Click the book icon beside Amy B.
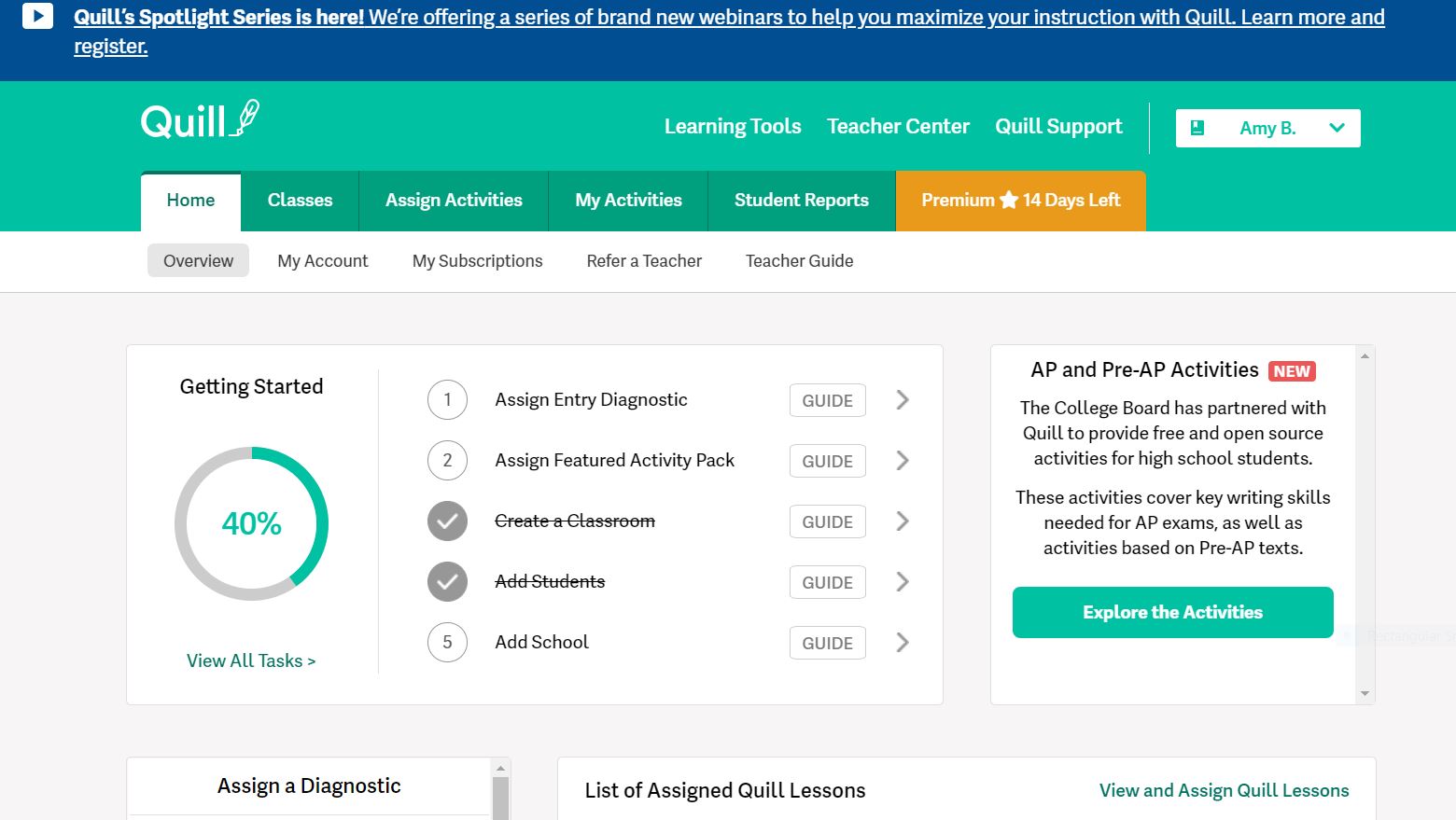1456x820 pixels. coord(1197,128)
